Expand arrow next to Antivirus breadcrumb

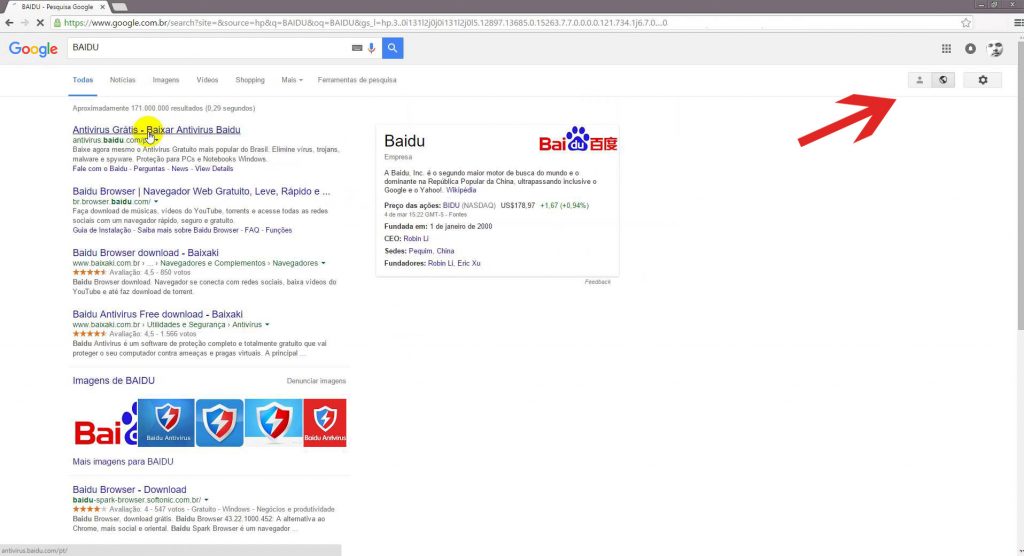(x=267, y=325)
